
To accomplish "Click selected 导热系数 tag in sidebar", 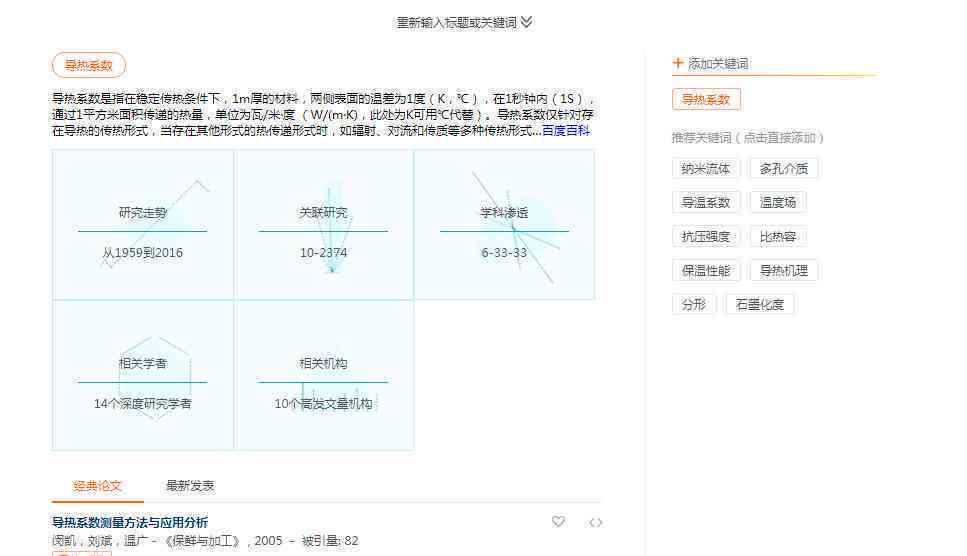I will click(706, 99).
